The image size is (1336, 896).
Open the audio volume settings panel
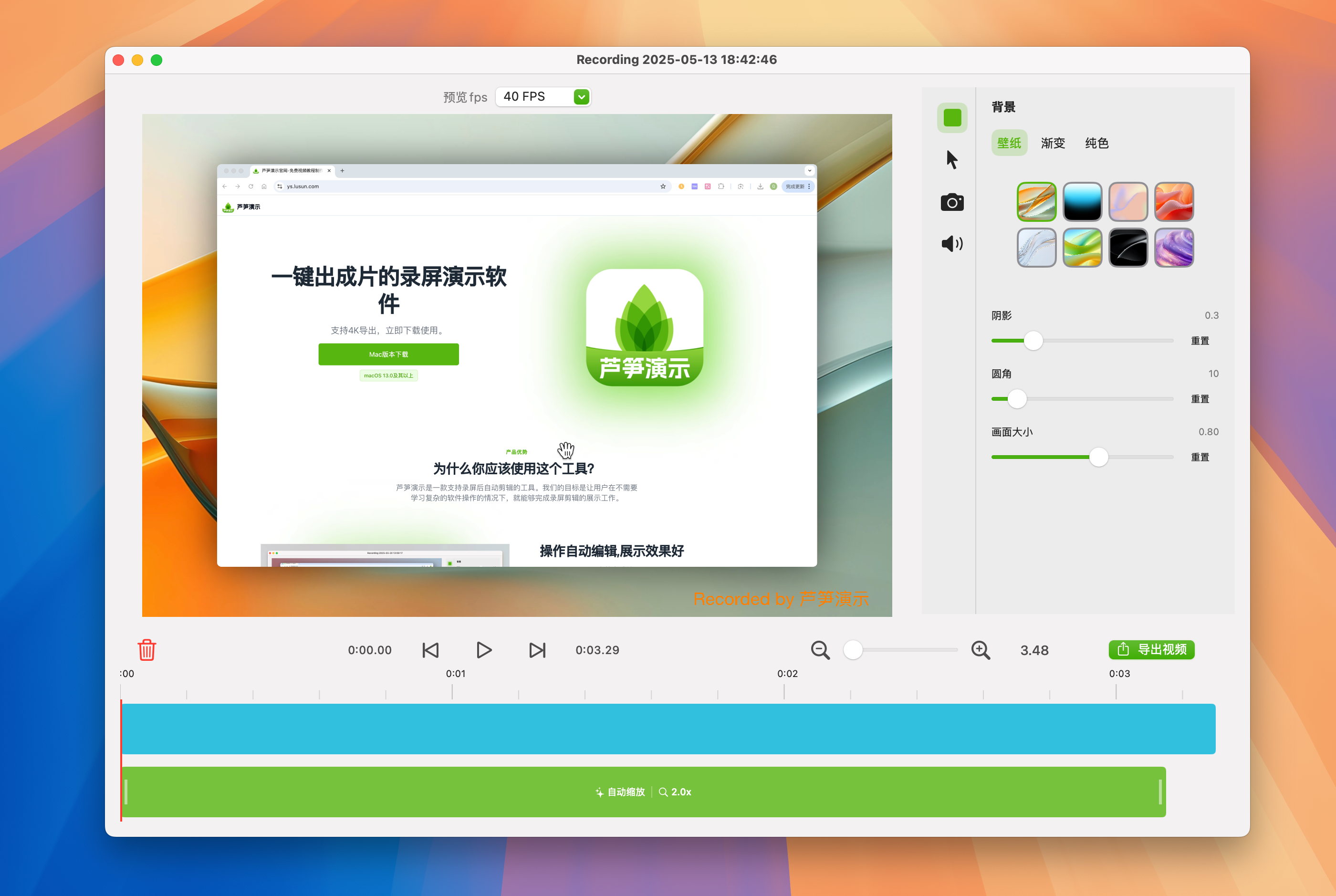[952, 244]
